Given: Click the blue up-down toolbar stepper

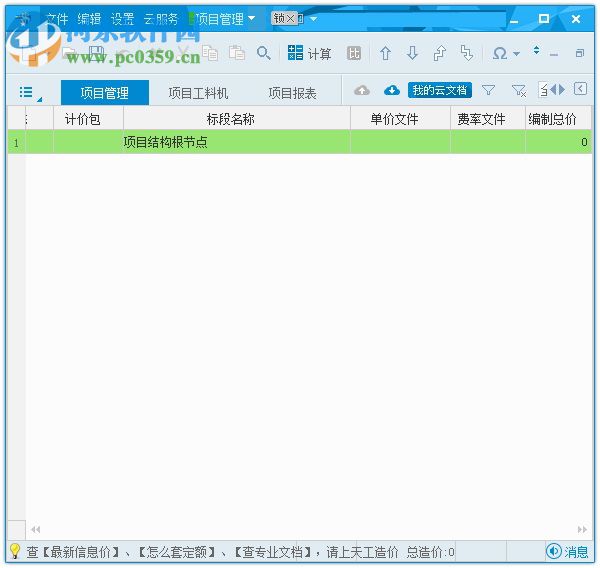Looking at the screenshot, I should coord(536,50).
